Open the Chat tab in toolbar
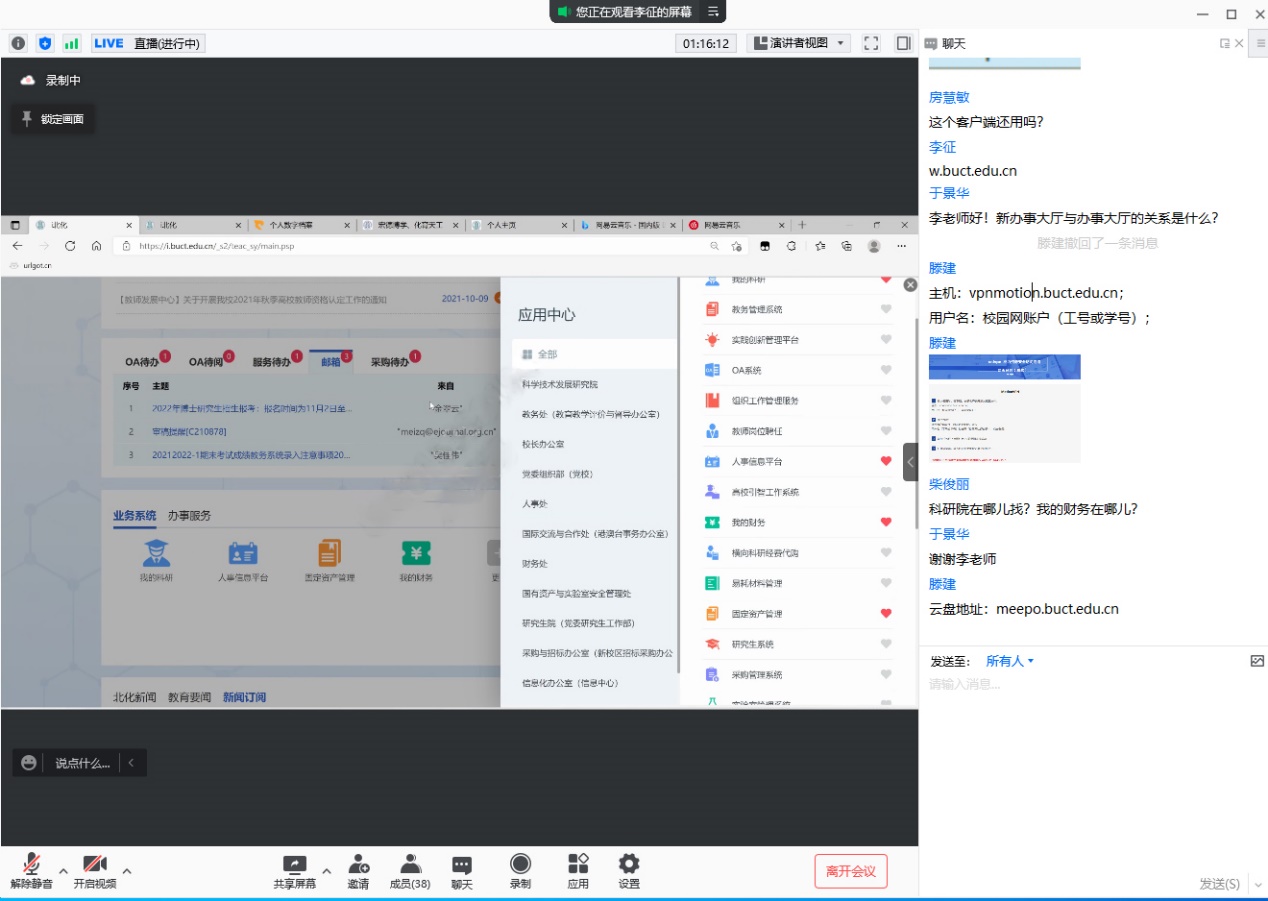 pos(461,870)
